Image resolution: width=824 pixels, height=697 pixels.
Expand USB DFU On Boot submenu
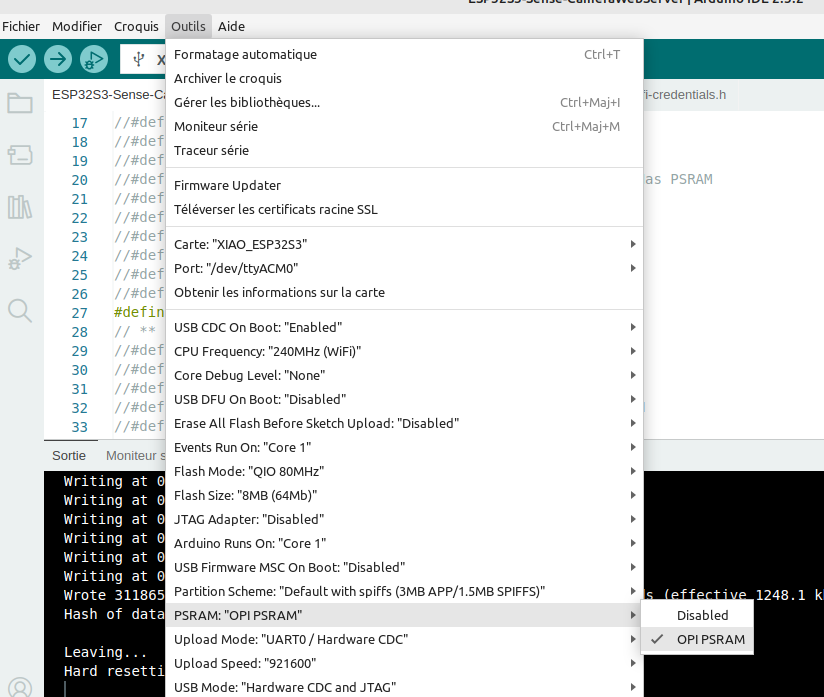(x=404, y=399)
